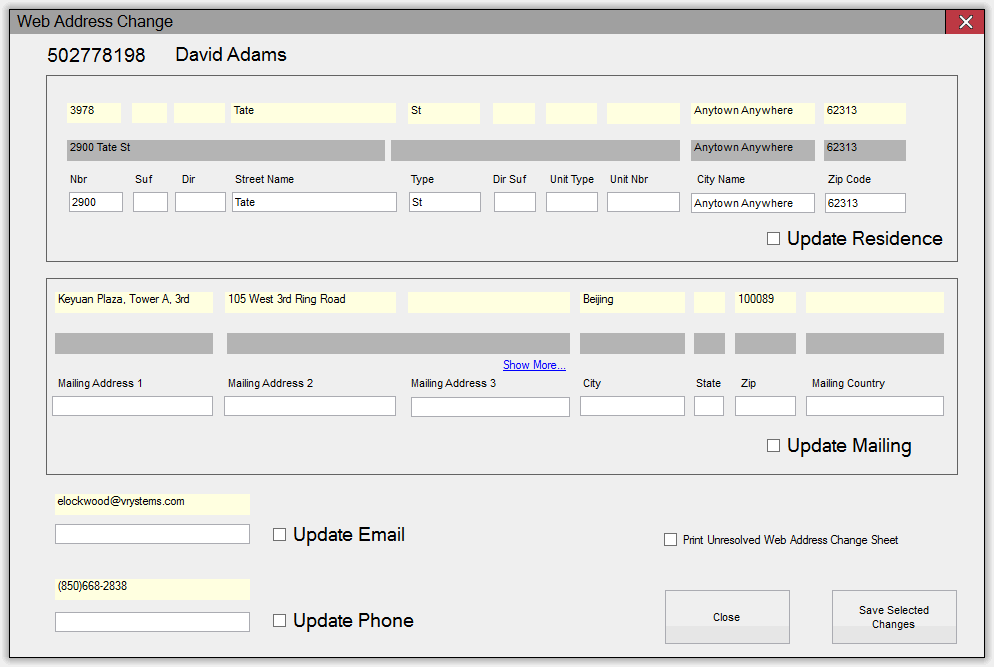This screenshot has height=667, width=994.
Task: Tick the Update Phone checkbox
Action: pyautogui.click(x=280, y=621)
